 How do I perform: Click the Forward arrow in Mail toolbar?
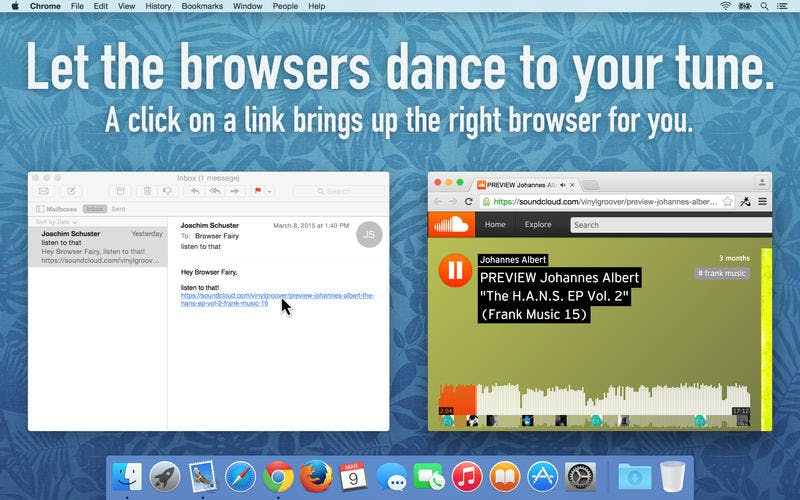point(235,191)
